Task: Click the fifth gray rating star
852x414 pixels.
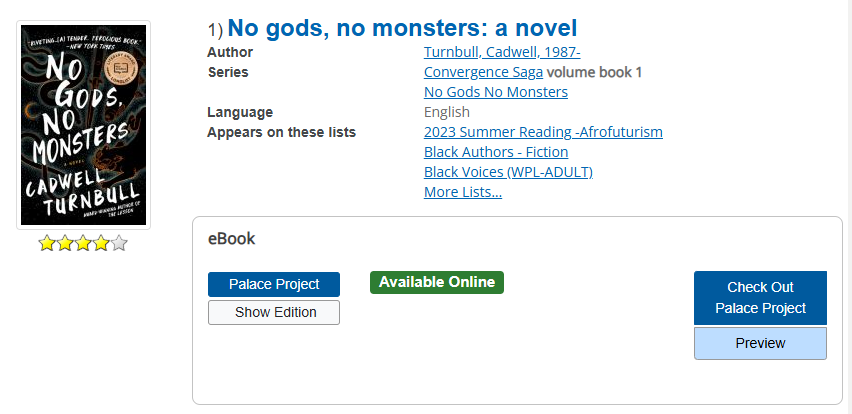Action: [119, 243]
